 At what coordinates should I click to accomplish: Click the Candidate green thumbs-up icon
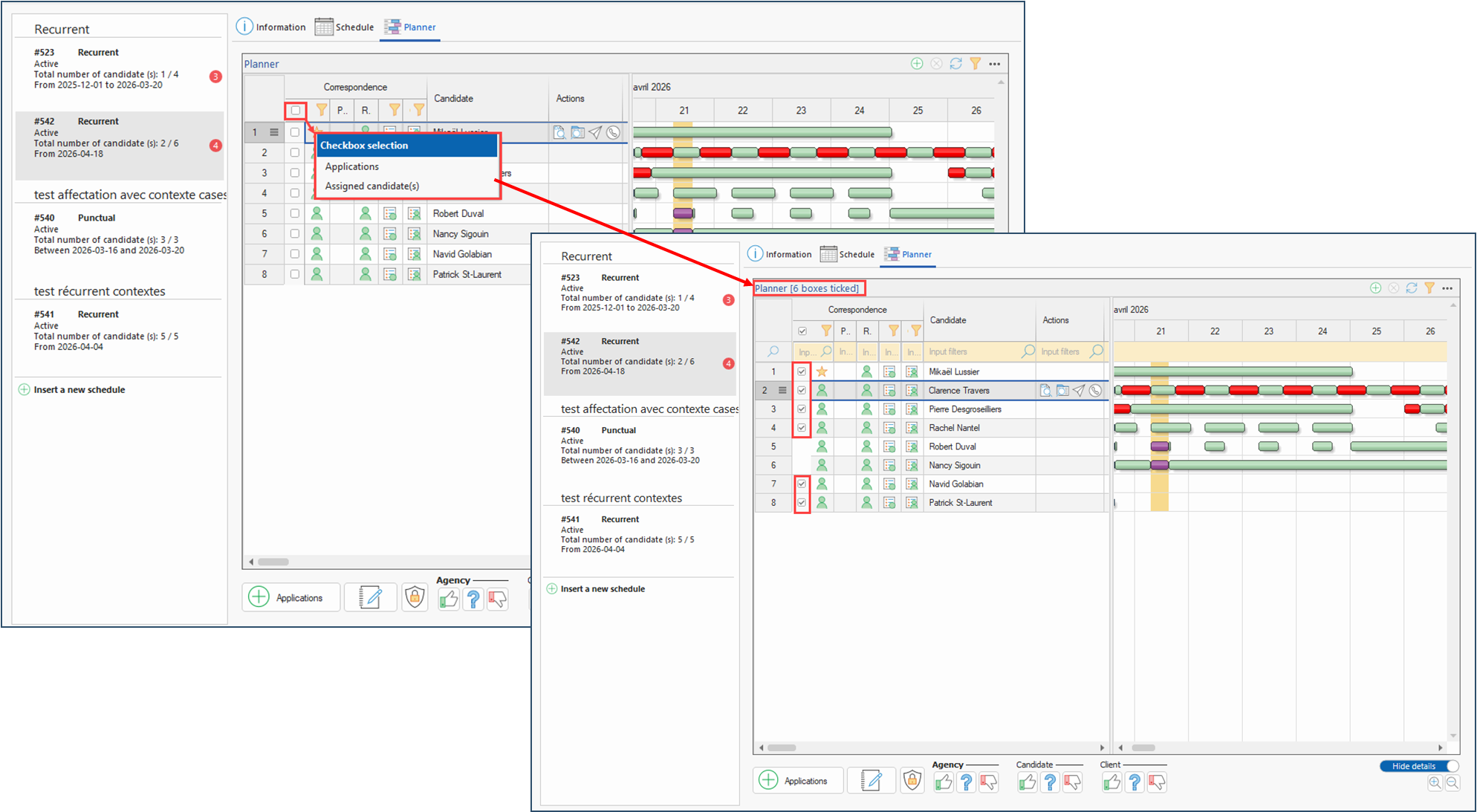pyautogui.click(x=1028, y=782)
